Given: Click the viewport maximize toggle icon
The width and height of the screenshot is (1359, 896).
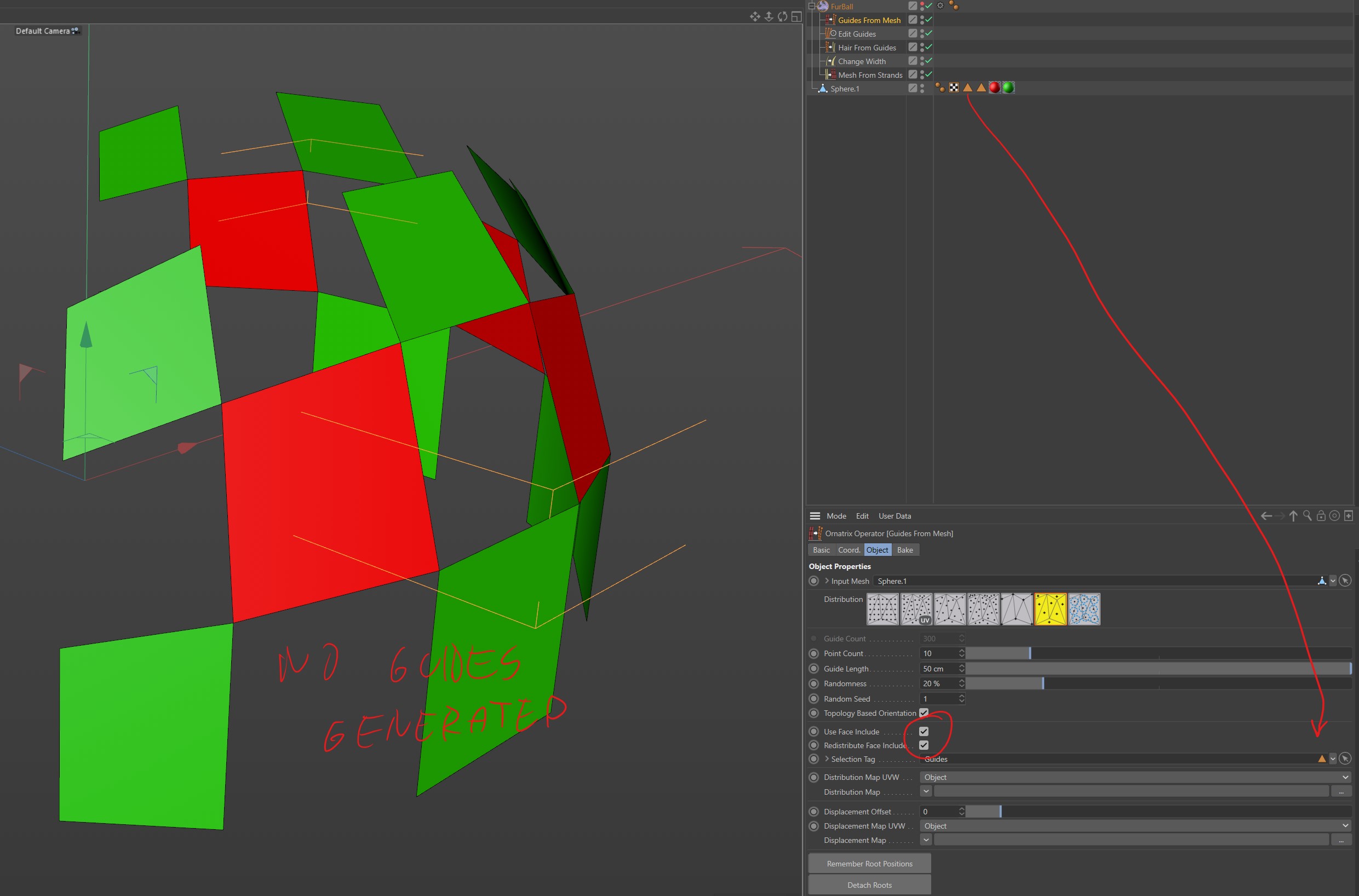Looking at the screenshot, I should tap(796, 16).
